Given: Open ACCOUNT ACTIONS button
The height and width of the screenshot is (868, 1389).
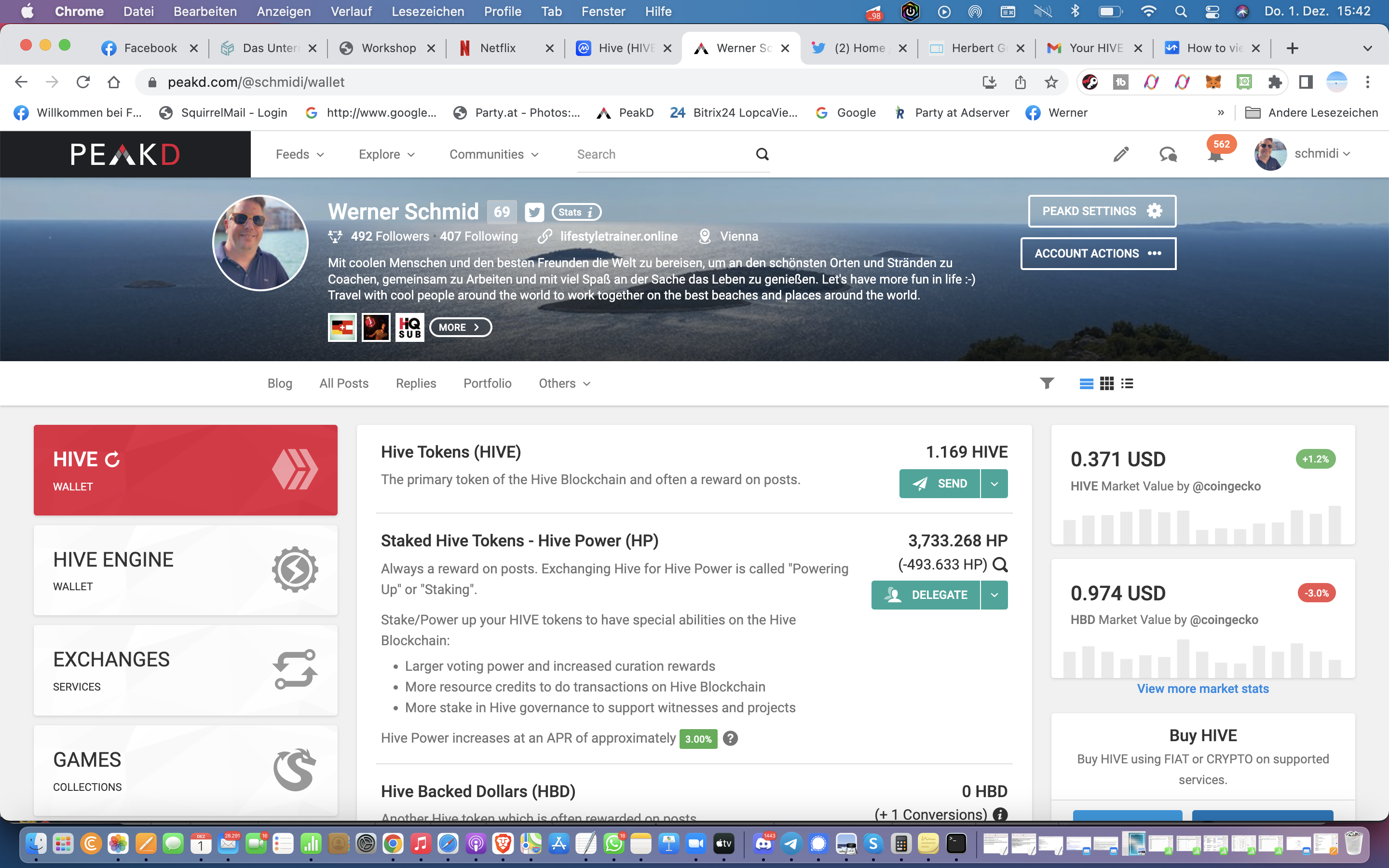Looking at the screenshot, I should coord(1098,253).
